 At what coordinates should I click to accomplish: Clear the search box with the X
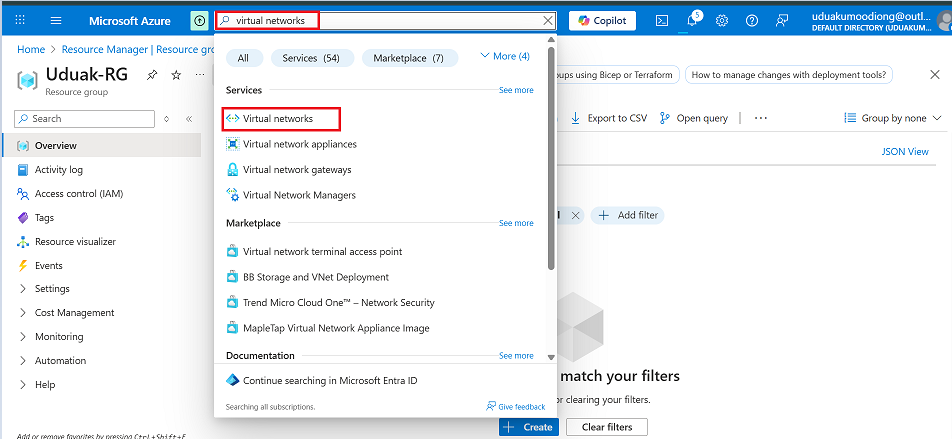pyautogui.click(x=548, y=21)
